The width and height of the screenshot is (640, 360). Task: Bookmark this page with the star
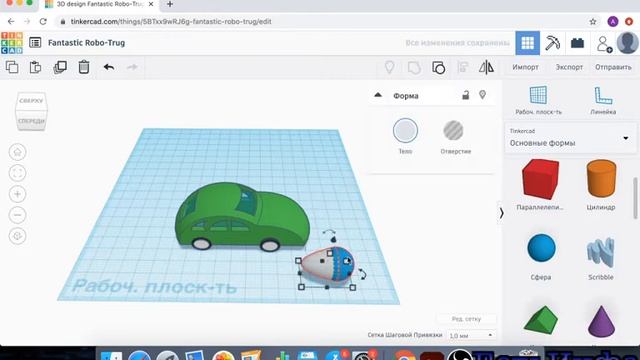click(593, 21)
